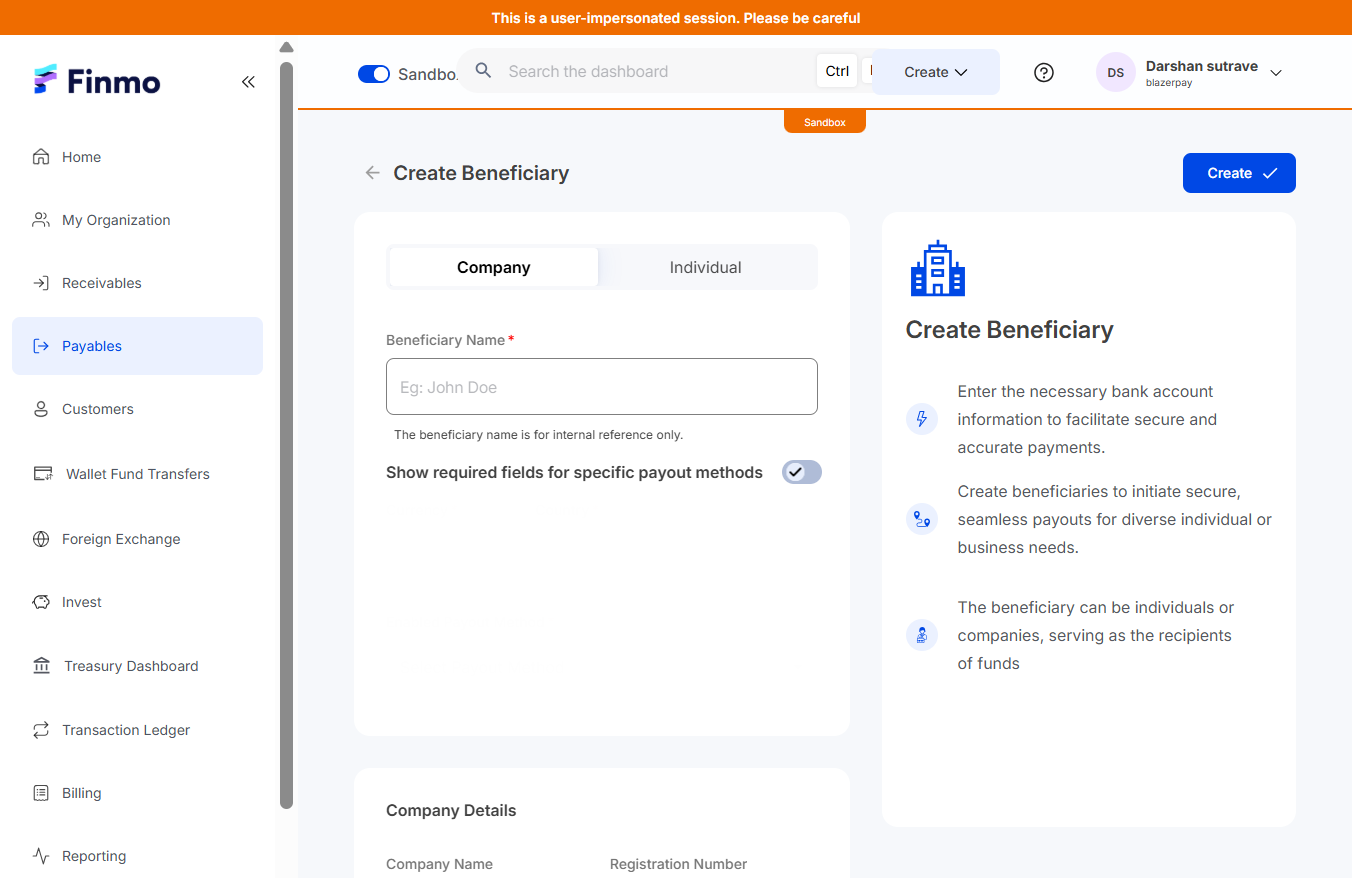Screen dimensions: 1352x878
Task: Click the Finmo logo
Action: (x=97, y=81)
